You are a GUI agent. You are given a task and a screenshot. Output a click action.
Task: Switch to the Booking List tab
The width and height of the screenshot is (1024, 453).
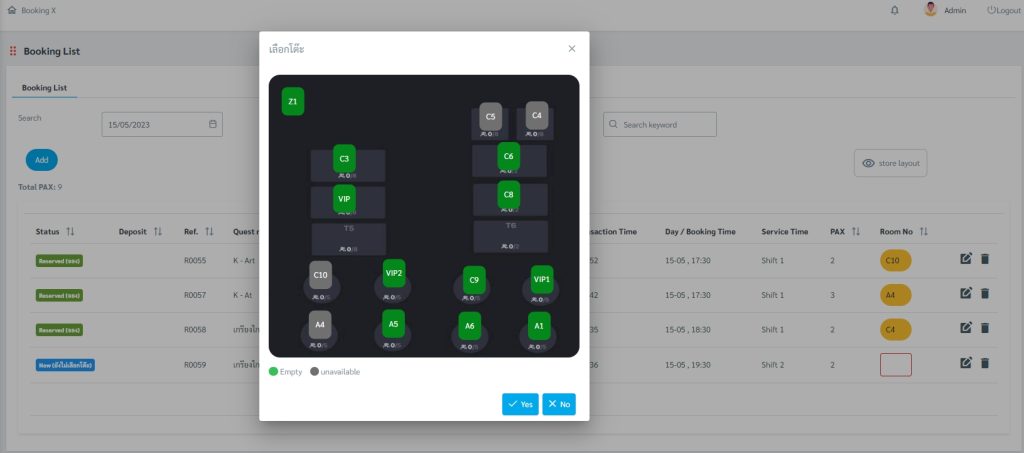click(x=44, y=87)
